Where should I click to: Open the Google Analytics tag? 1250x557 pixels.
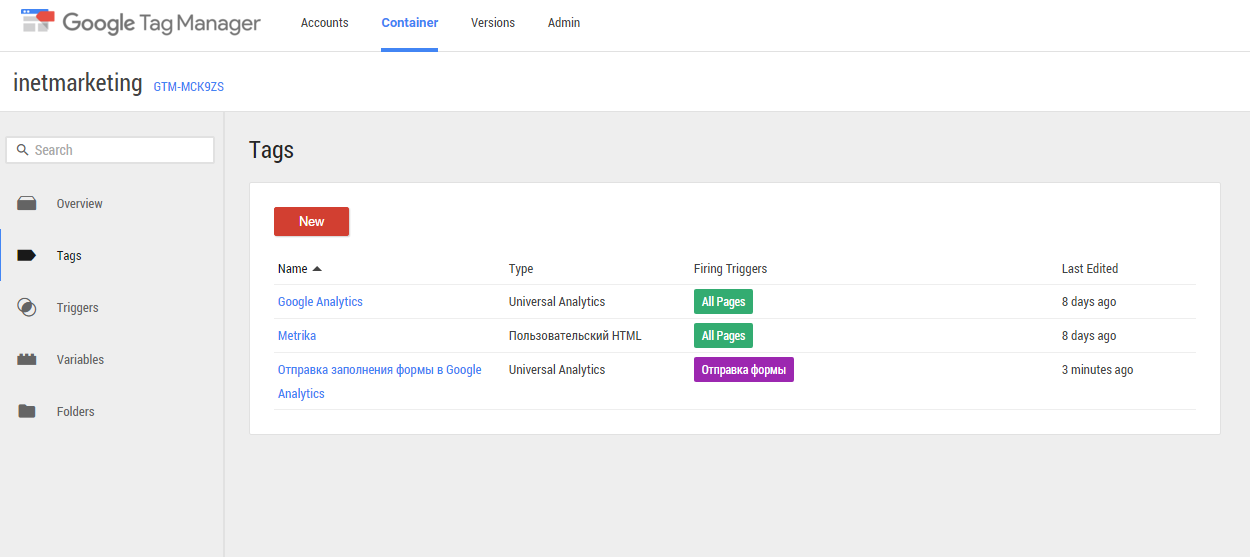320,302
